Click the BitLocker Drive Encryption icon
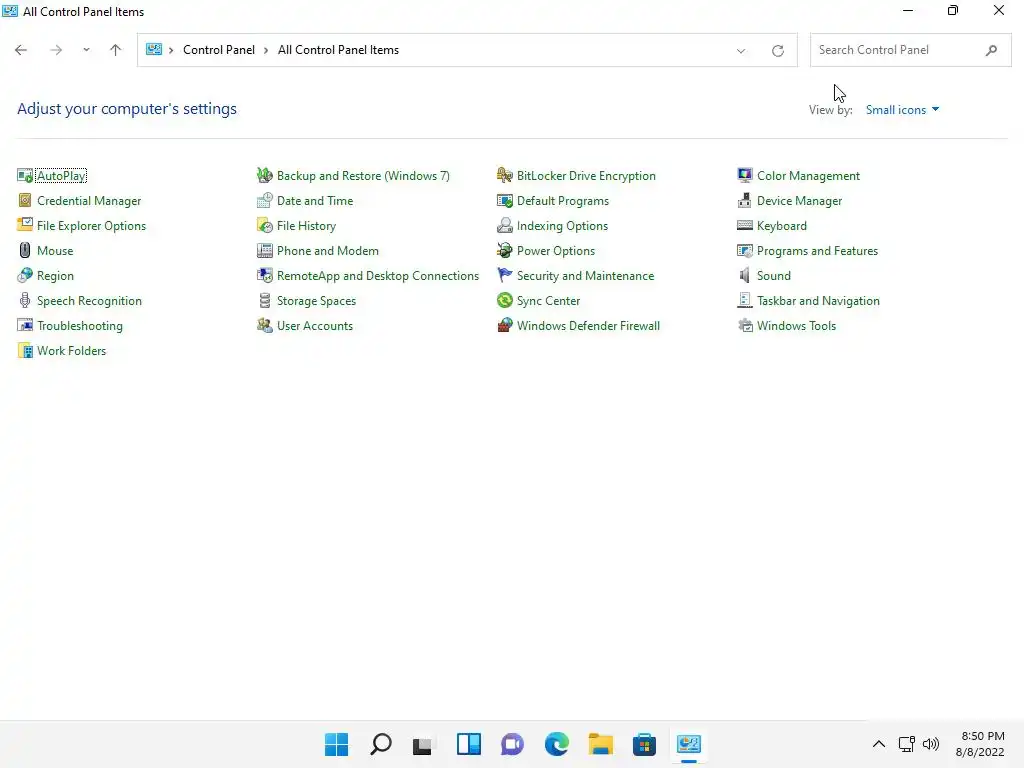The height and width of the screenshot is (768, 1024). [x=505, y=176]
